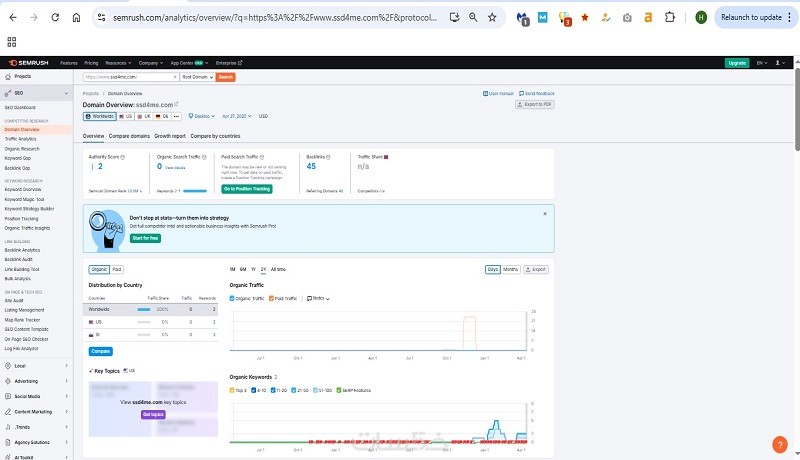Switch to the Growth report tab

click(x=170, y=136)
